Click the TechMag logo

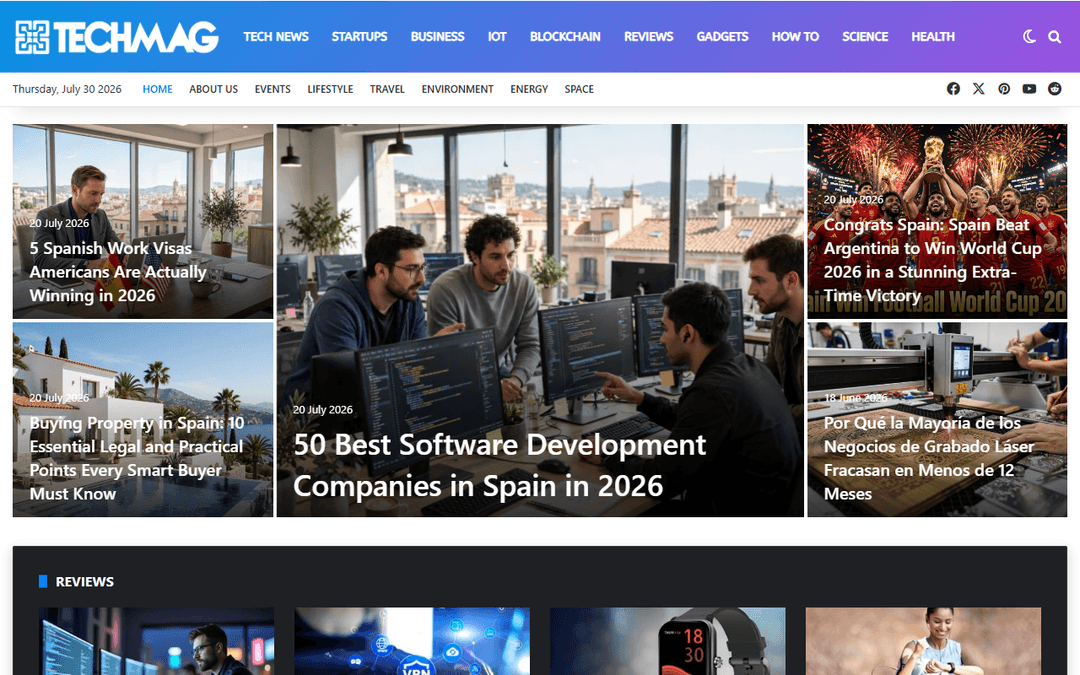pos(117,37)
